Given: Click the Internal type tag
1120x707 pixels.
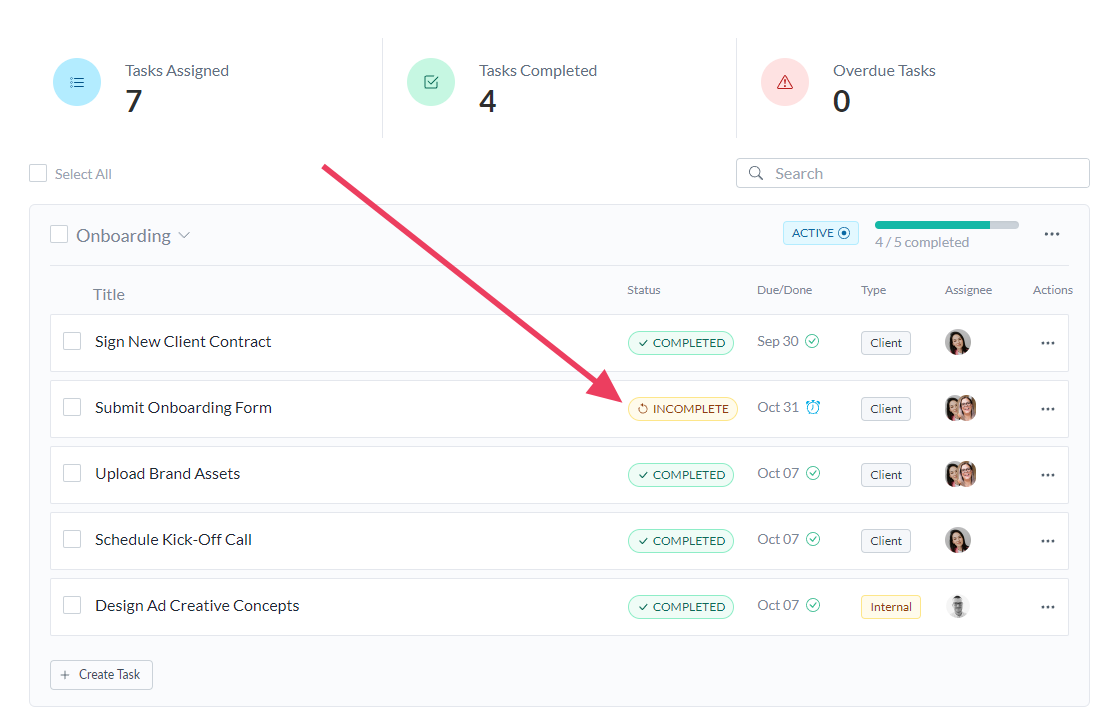Looking at the screenshot, I should 890,607.
